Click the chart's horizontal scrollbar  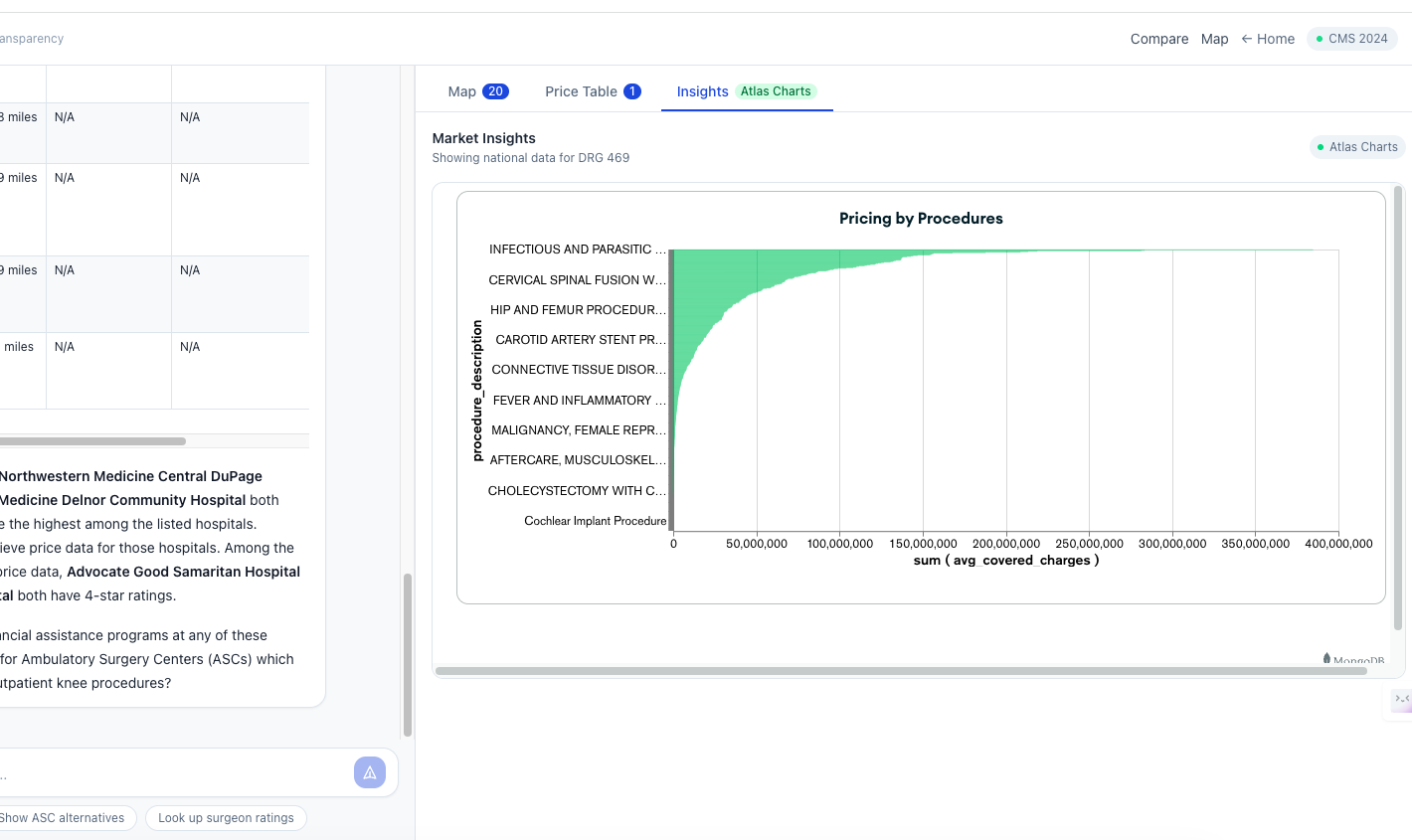(x=901, y=671)
